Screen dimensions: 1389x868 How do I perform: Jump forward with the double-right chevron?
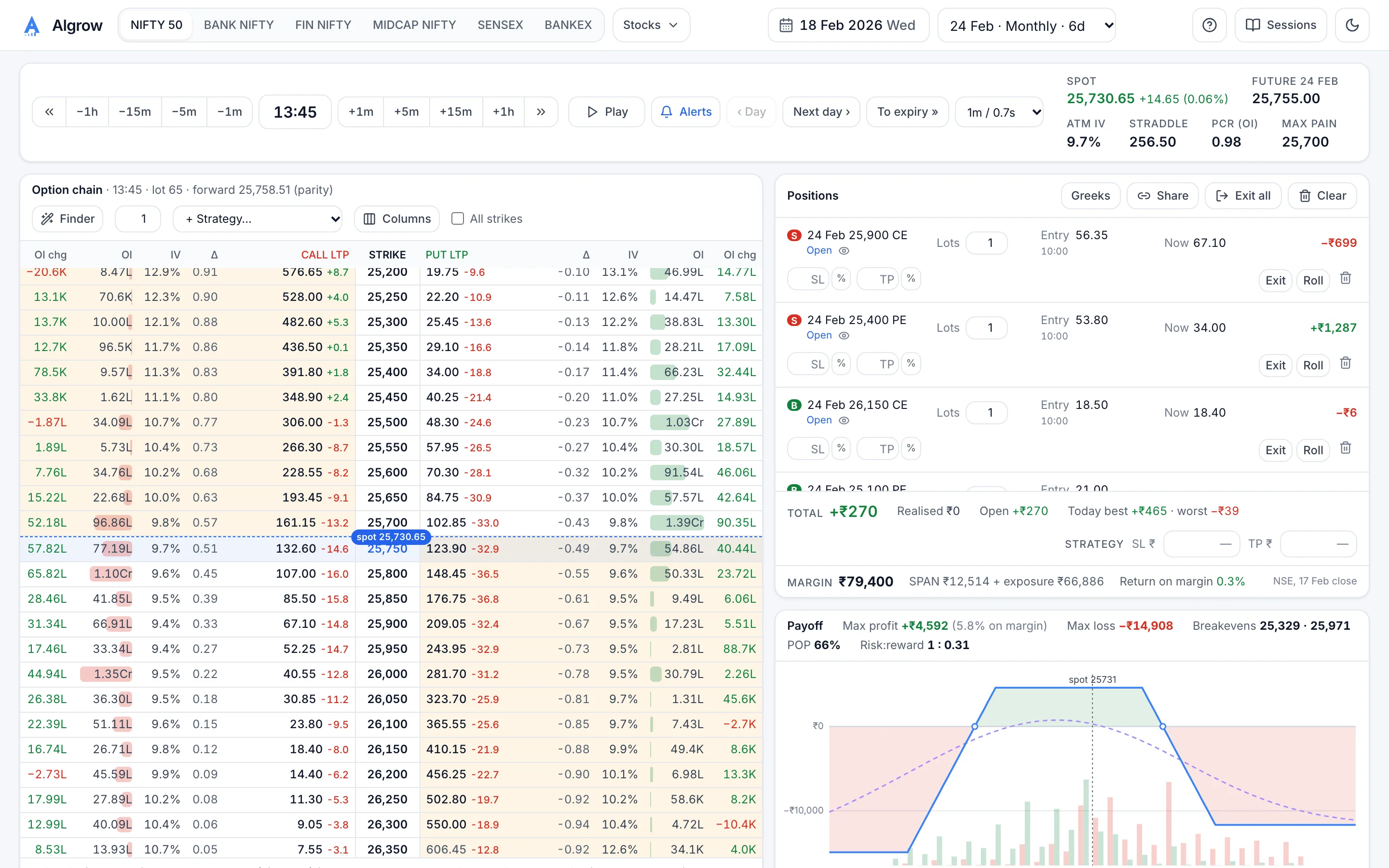[x=541, y=112]
